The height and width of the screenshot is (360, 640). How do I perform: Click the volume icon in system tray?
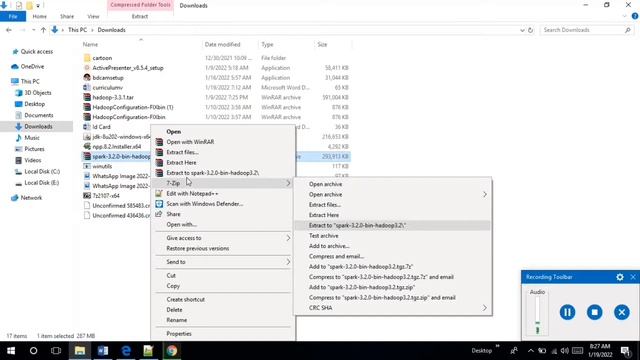pyautogui.click(x=564, y=351)
